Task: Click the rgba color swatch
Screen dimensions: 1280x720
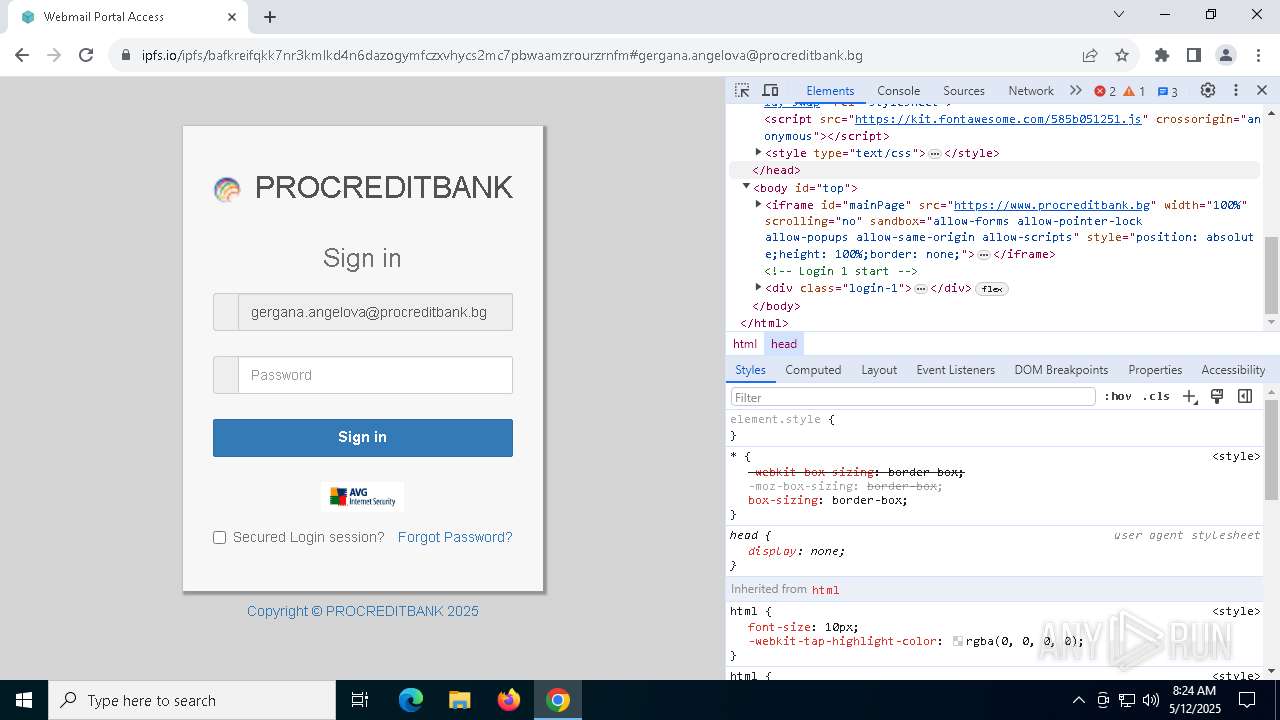Action: (x=958, y=642)
